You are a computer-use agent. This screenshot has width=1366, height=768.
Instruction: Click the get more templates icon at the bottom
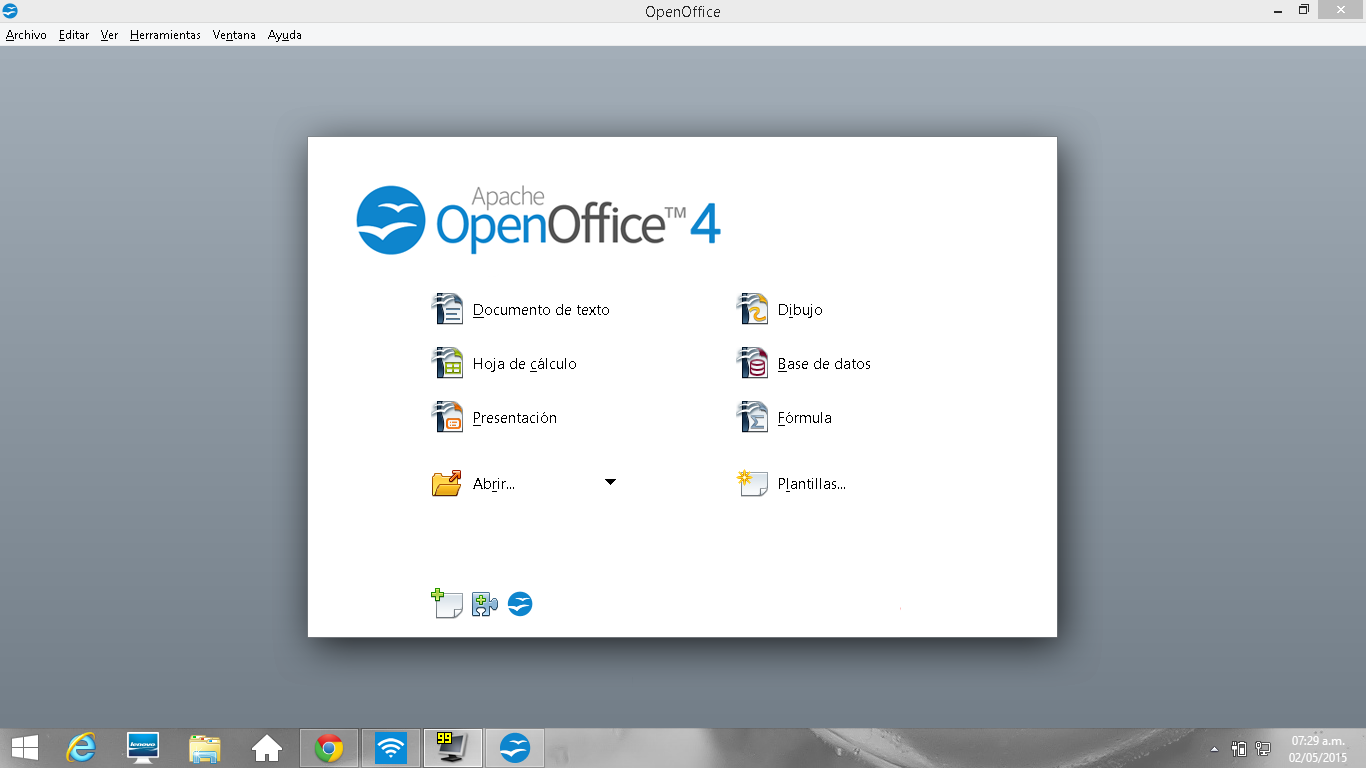point(447,604)
